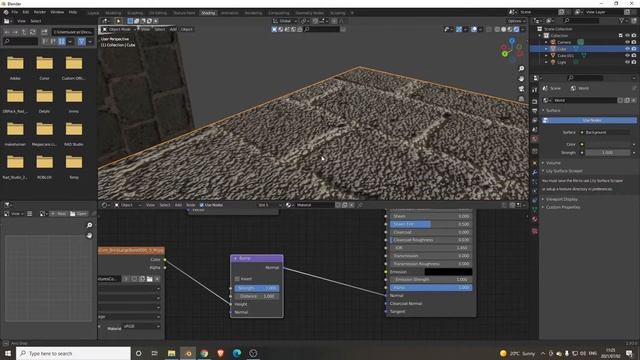This screenshot has width=640, height=360.
Task: Open the Render properties tab
Action: pyautogui.click(x=535, y=101)
